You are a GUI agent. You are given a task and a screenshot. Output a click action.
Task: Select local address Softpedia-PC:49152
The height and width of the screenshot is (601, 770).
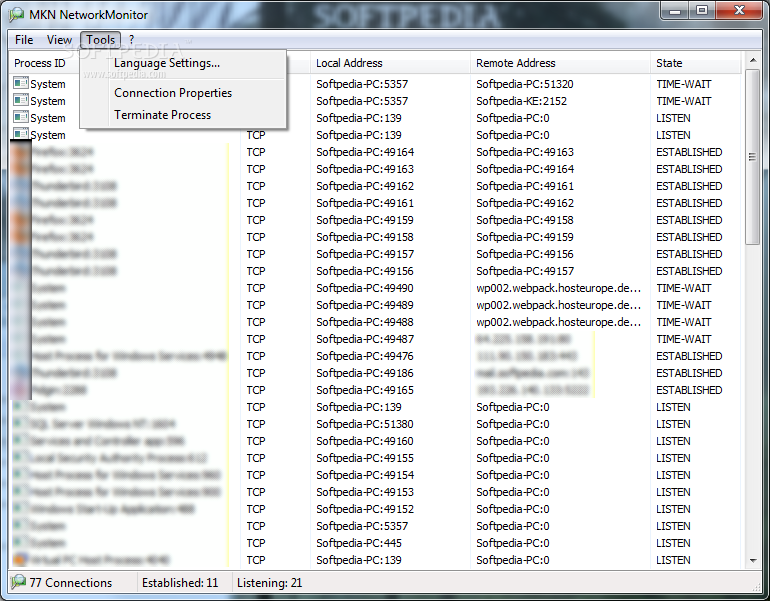point(365,509)
